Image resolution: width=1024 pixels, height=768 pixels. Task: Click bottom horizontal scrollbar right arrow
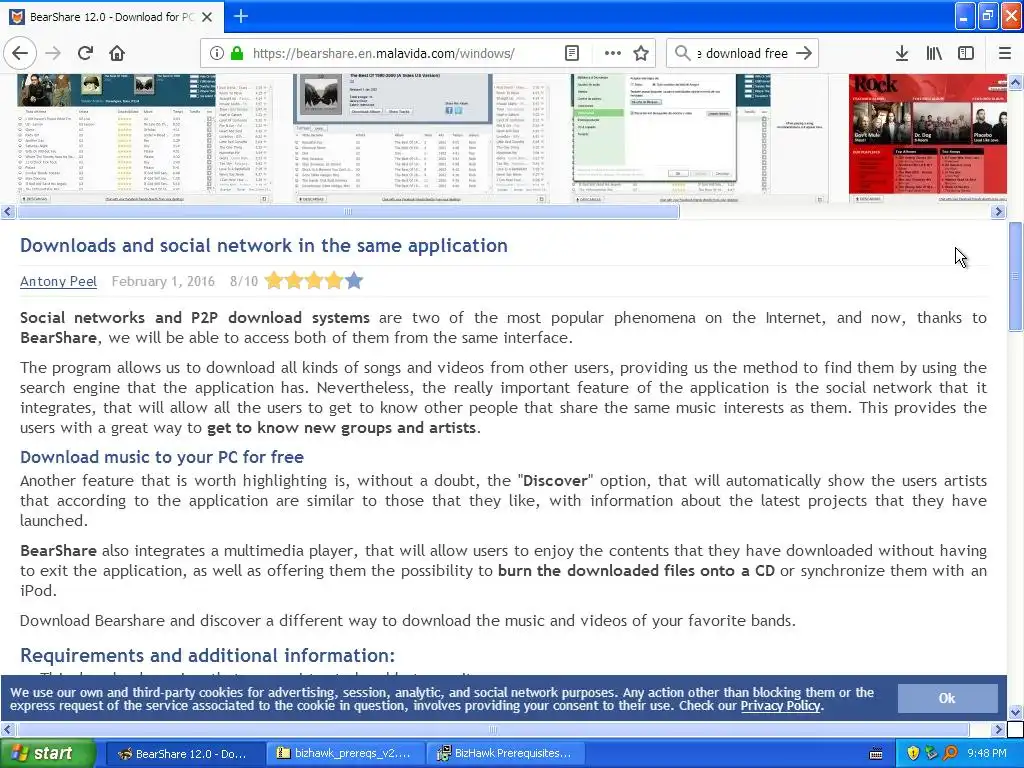[999, 729]
